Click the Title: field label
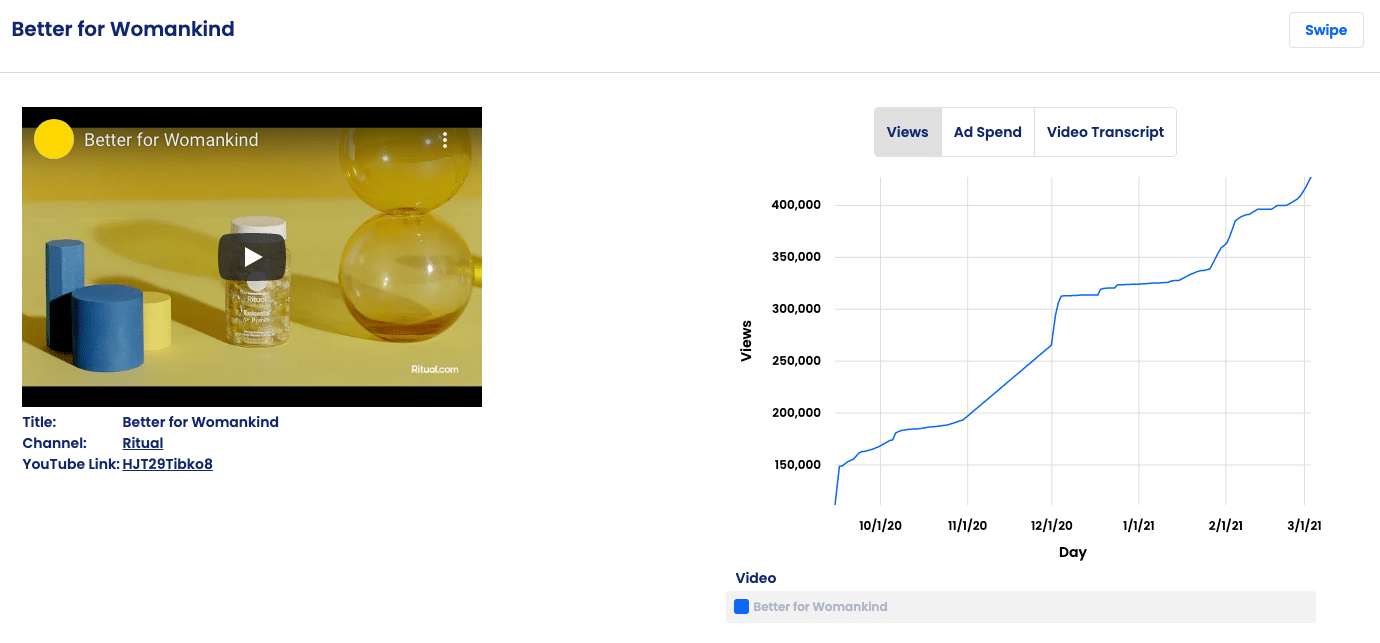This screenshot has width=1380, height=643. [x=39, y=422]
